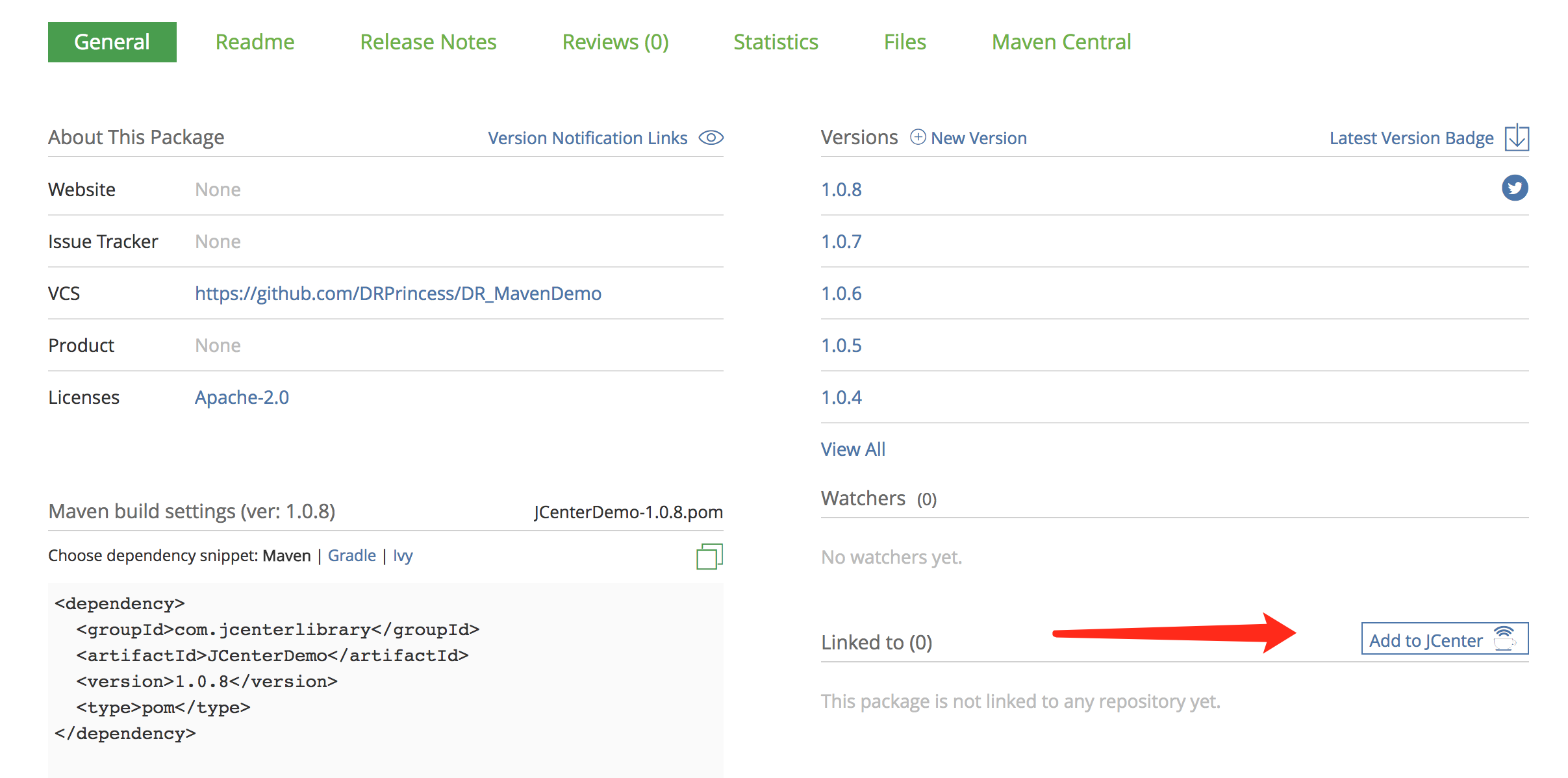Copy the dependency snippet with the copy icon
This screenshot has width=1568, height=778.
709,557
